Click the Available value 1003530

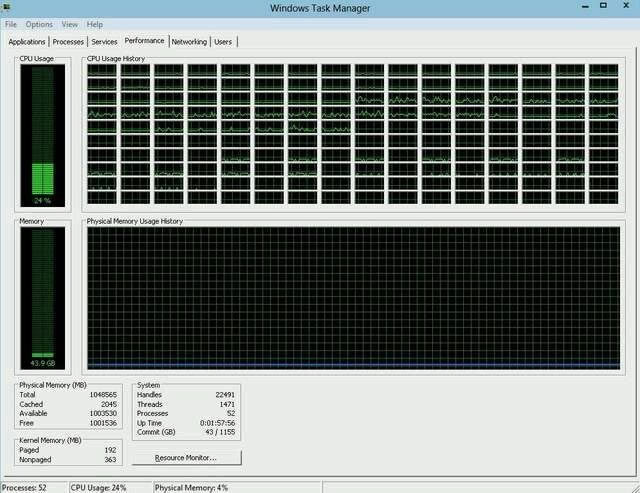103,413
